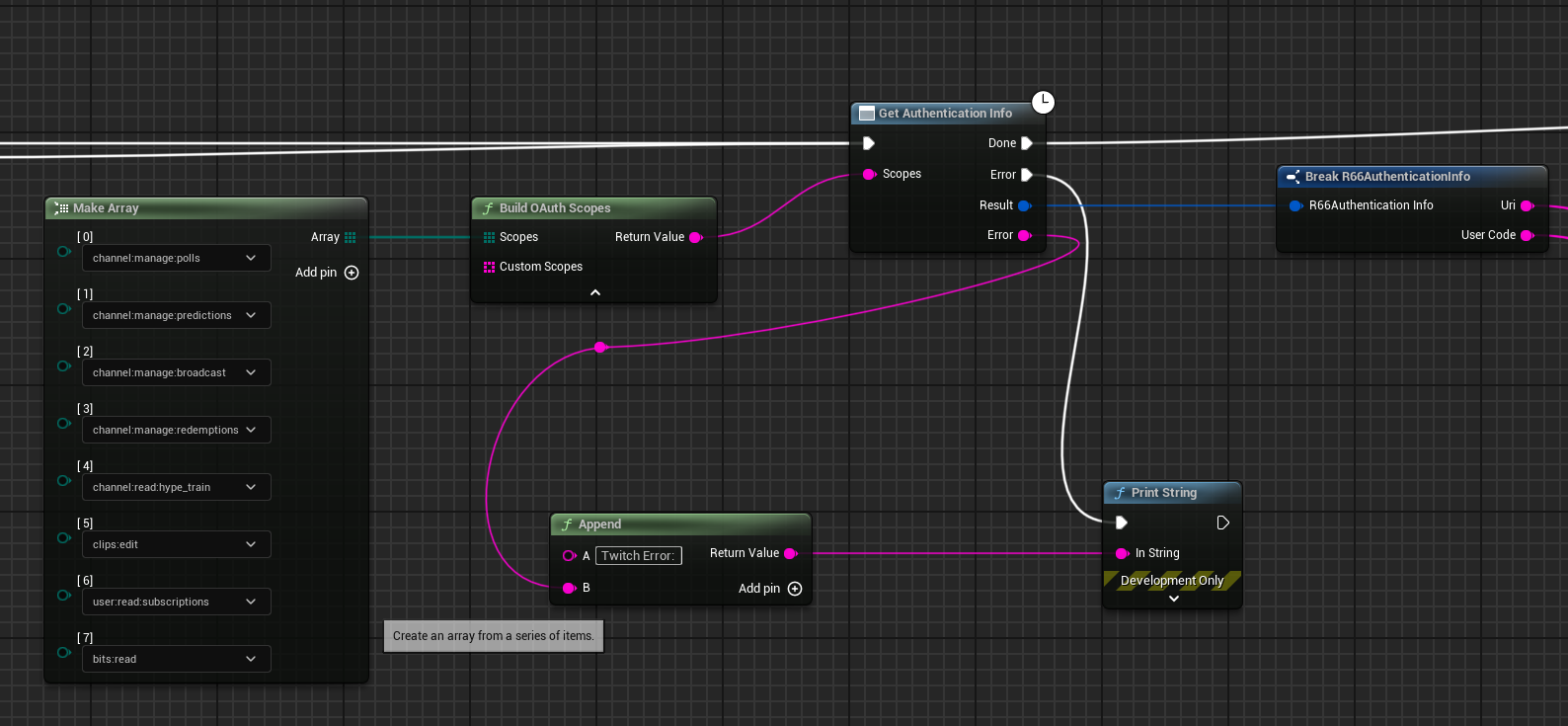Open the channel:read:hype_train scope dropdown

click(177, 487)
